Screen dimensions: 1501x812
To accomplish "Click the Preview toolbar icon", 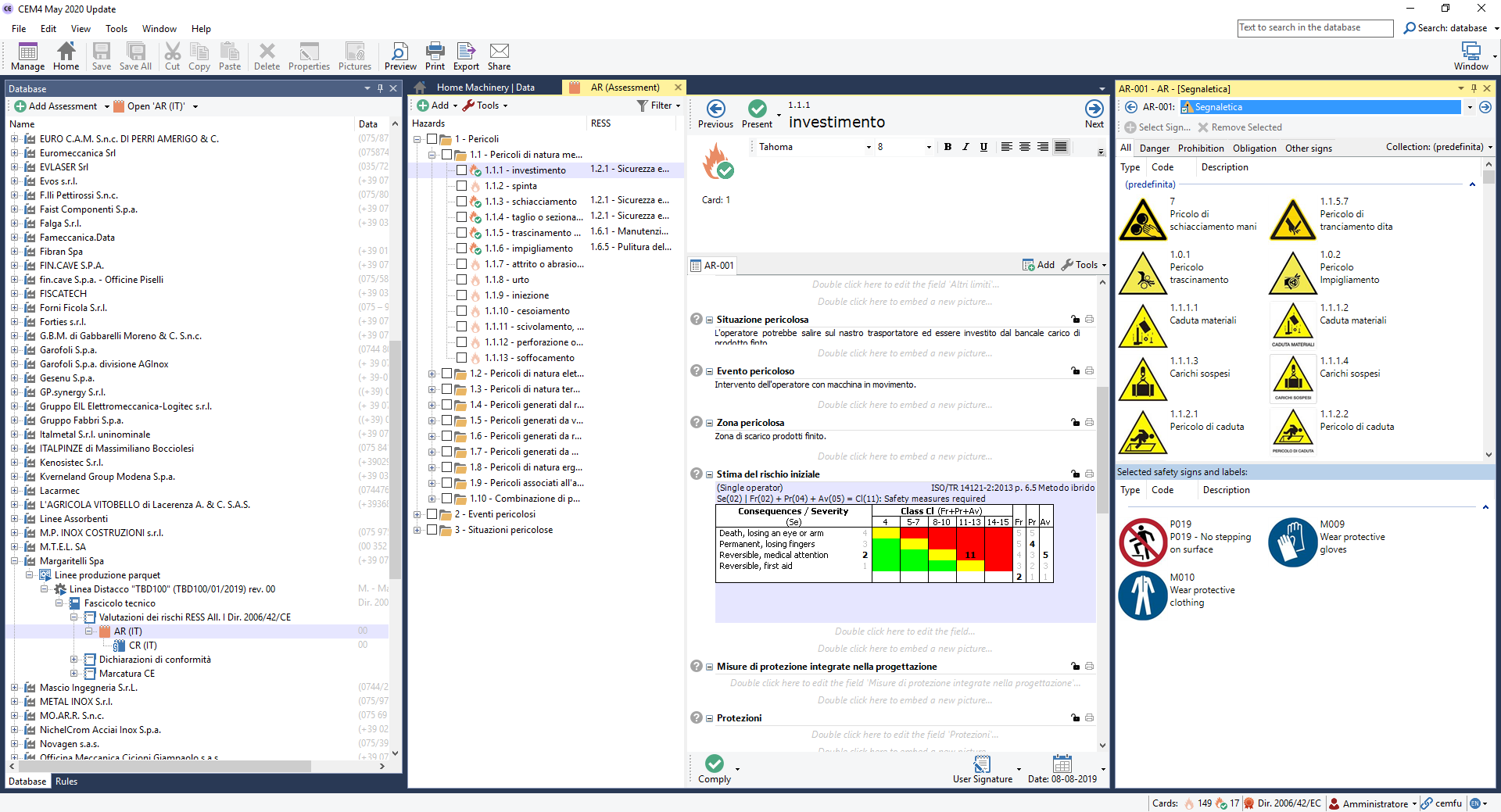I will [399, 56].
